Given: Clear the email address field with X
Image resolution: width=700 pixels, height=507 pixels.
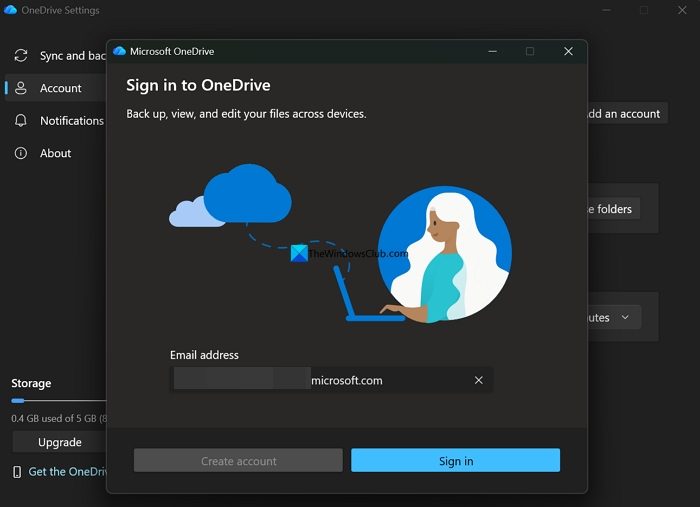Looking at the screenshot, I should pyautogui.click(x=479, y=380).
